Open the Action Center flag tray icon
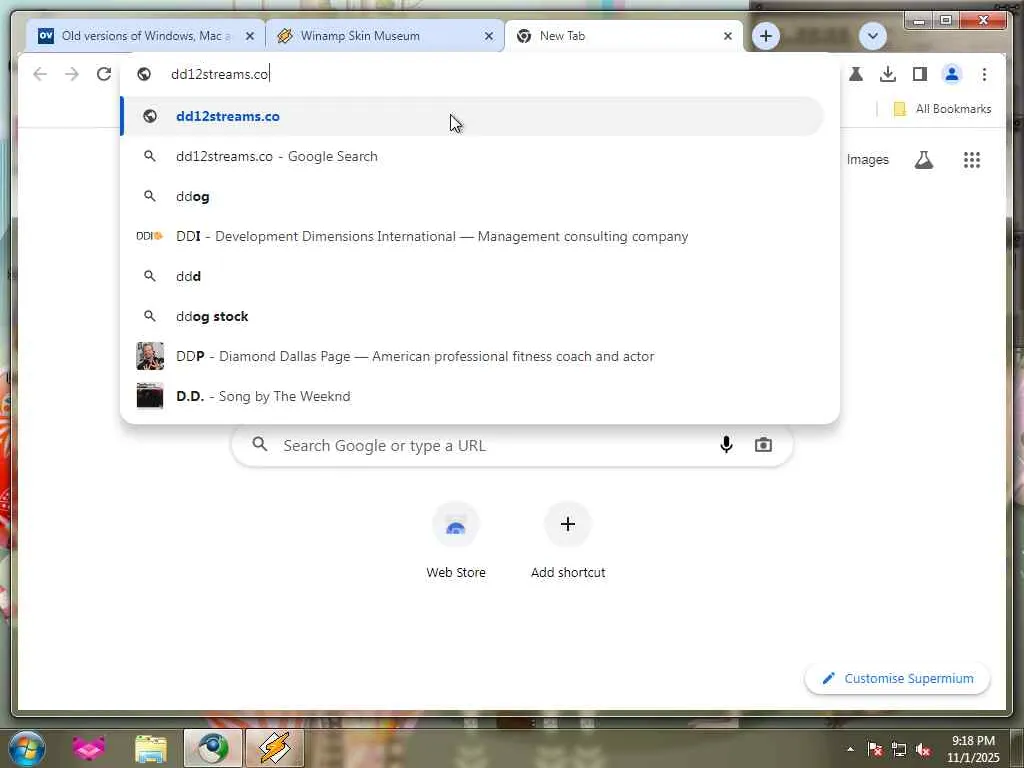1024x768 pixels. [875, 750]
